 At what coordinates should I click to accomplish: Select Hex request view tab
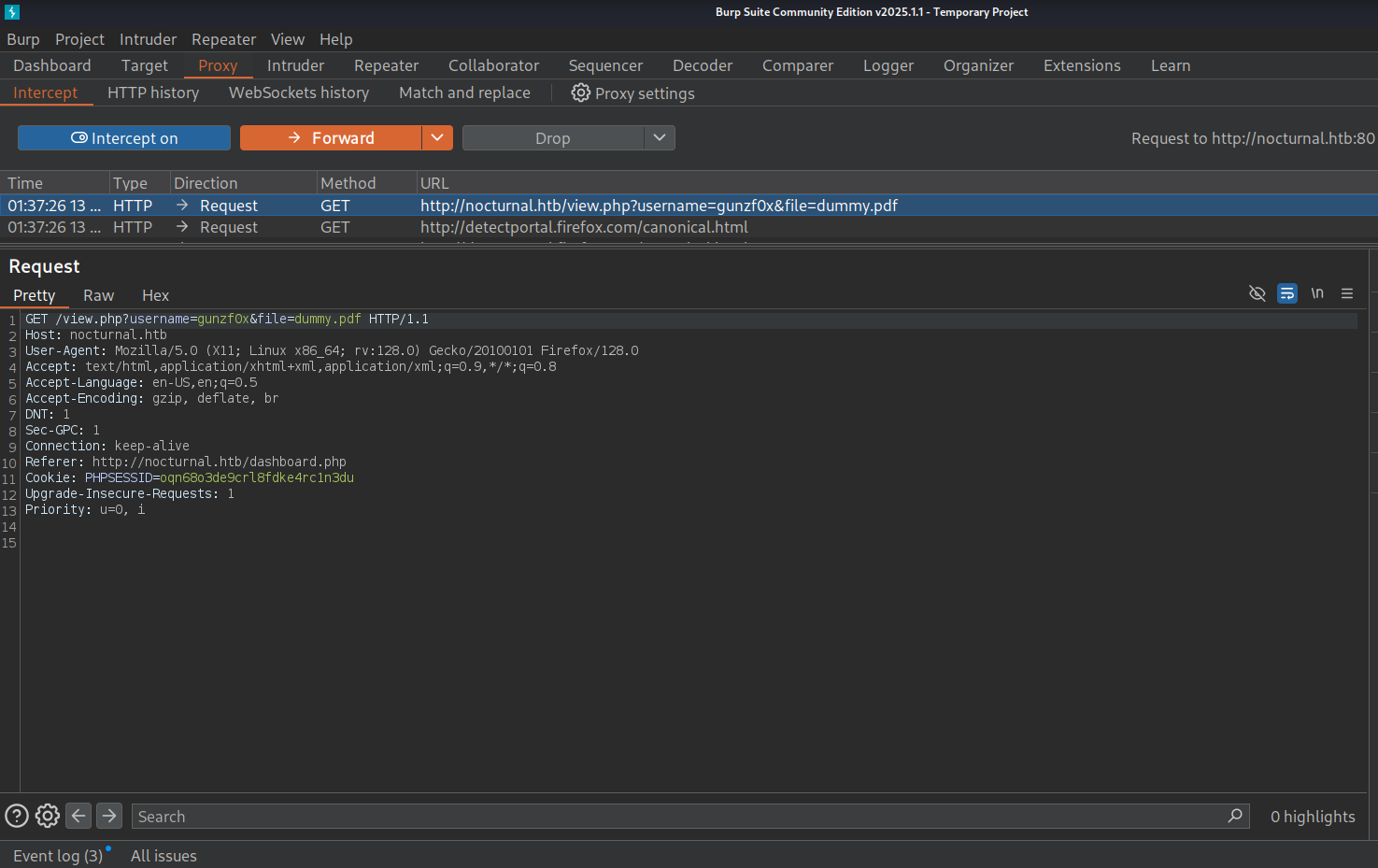155,295
